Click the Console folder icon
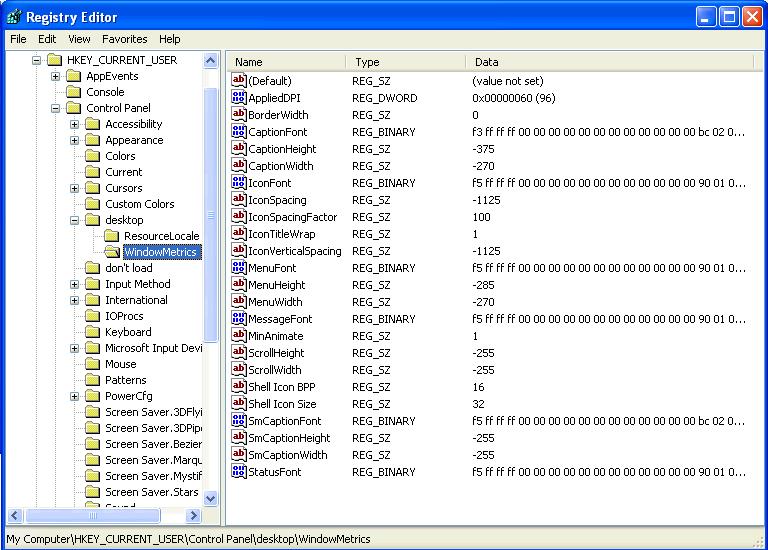The width and height of the screenshot is (768, 550). [73, 92]
